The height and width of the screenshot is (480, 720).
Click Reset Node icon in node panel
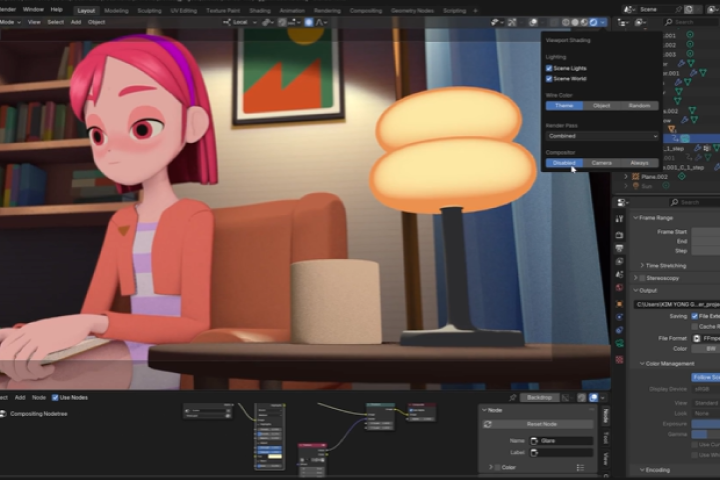tap(488, 424)
